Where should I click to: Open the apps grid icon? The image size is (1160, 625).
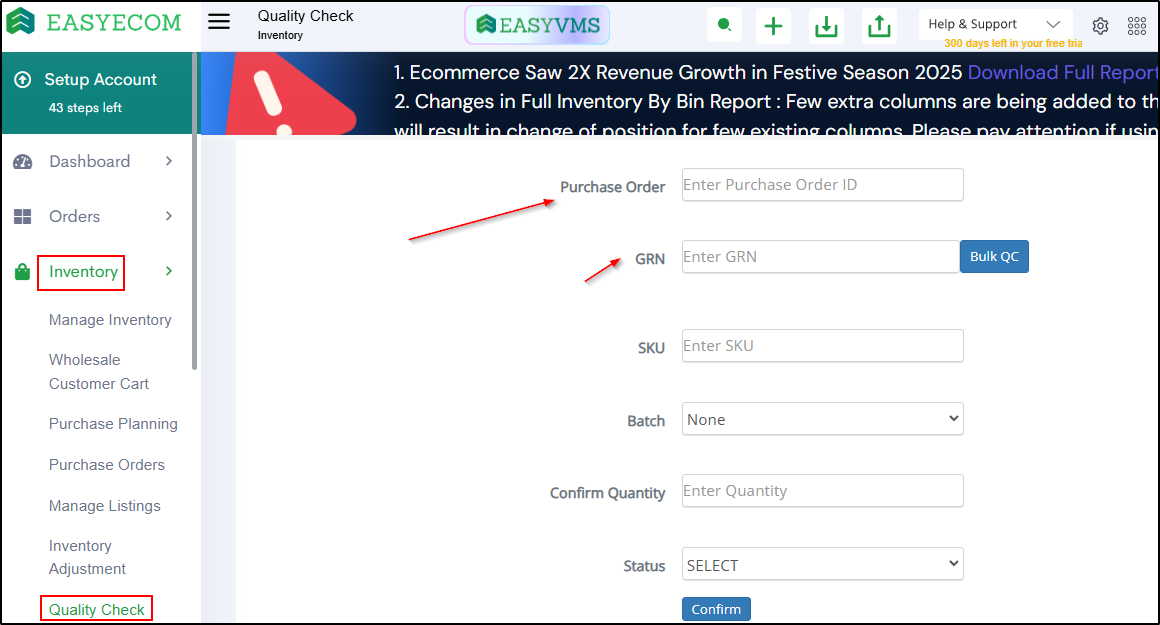click(1137, 26)
